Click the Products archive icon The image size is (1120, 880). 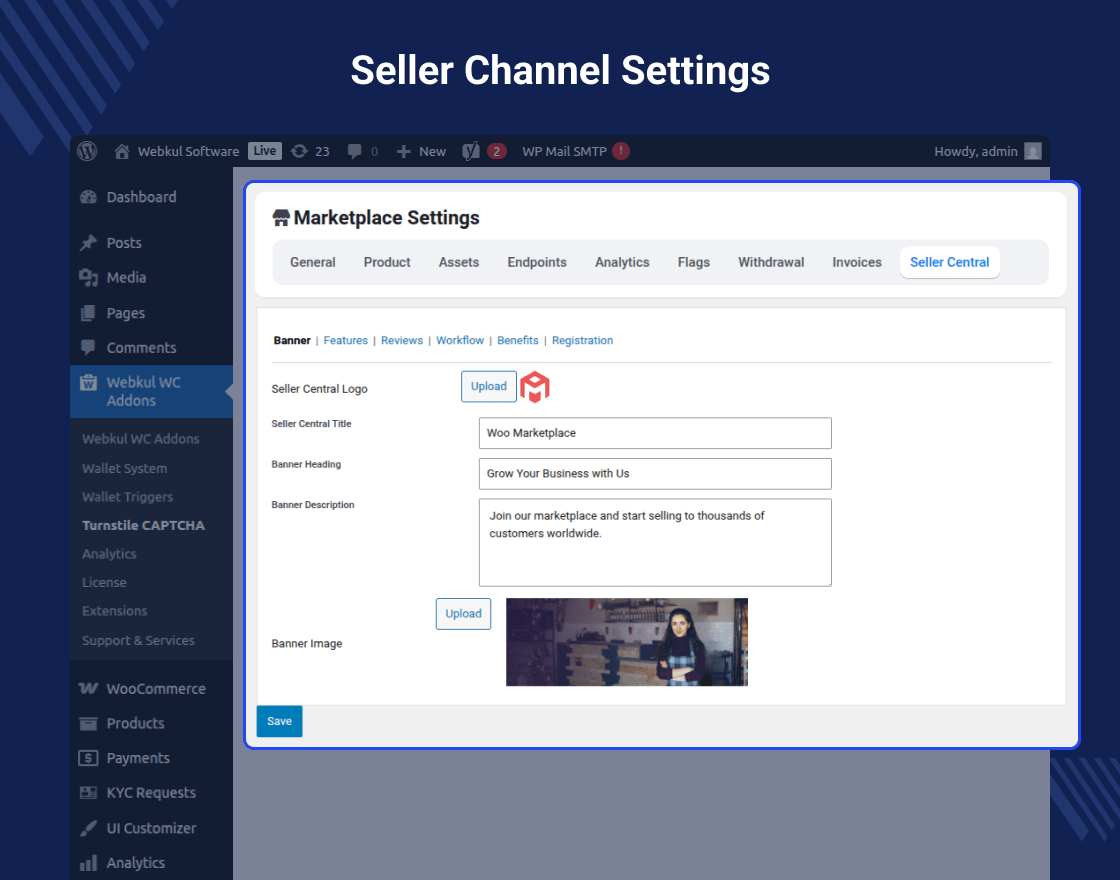89,724
